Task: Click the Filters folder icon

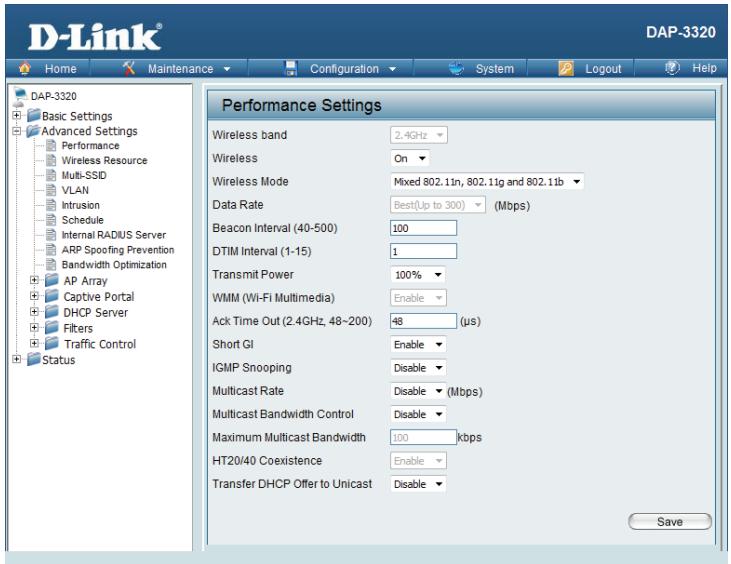Action: 52,328
